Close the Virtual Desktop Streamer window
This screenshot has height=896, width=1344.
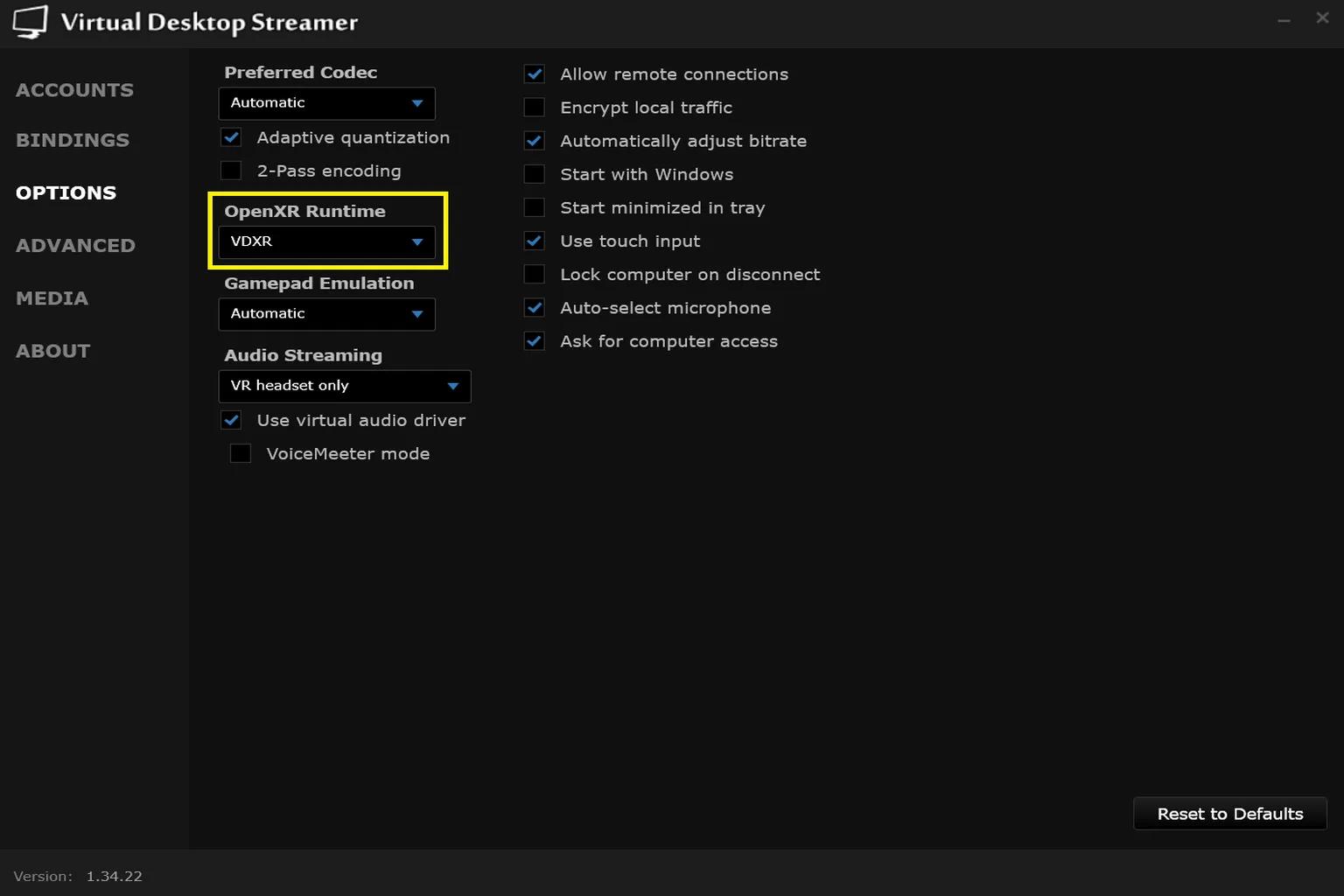point(1322,17)
